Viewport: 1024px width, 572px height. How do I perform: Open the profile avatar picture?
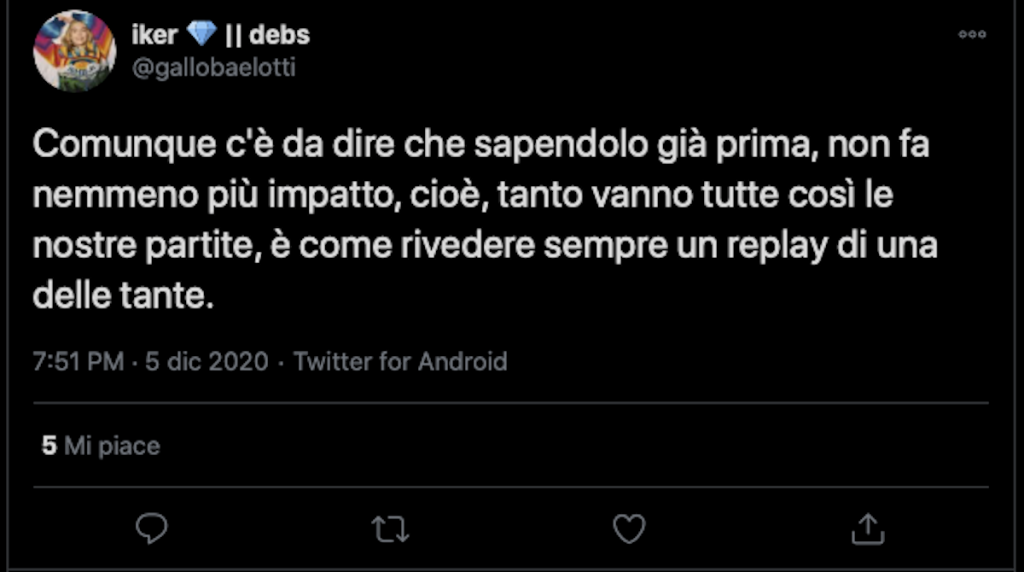tap(75, 51)
